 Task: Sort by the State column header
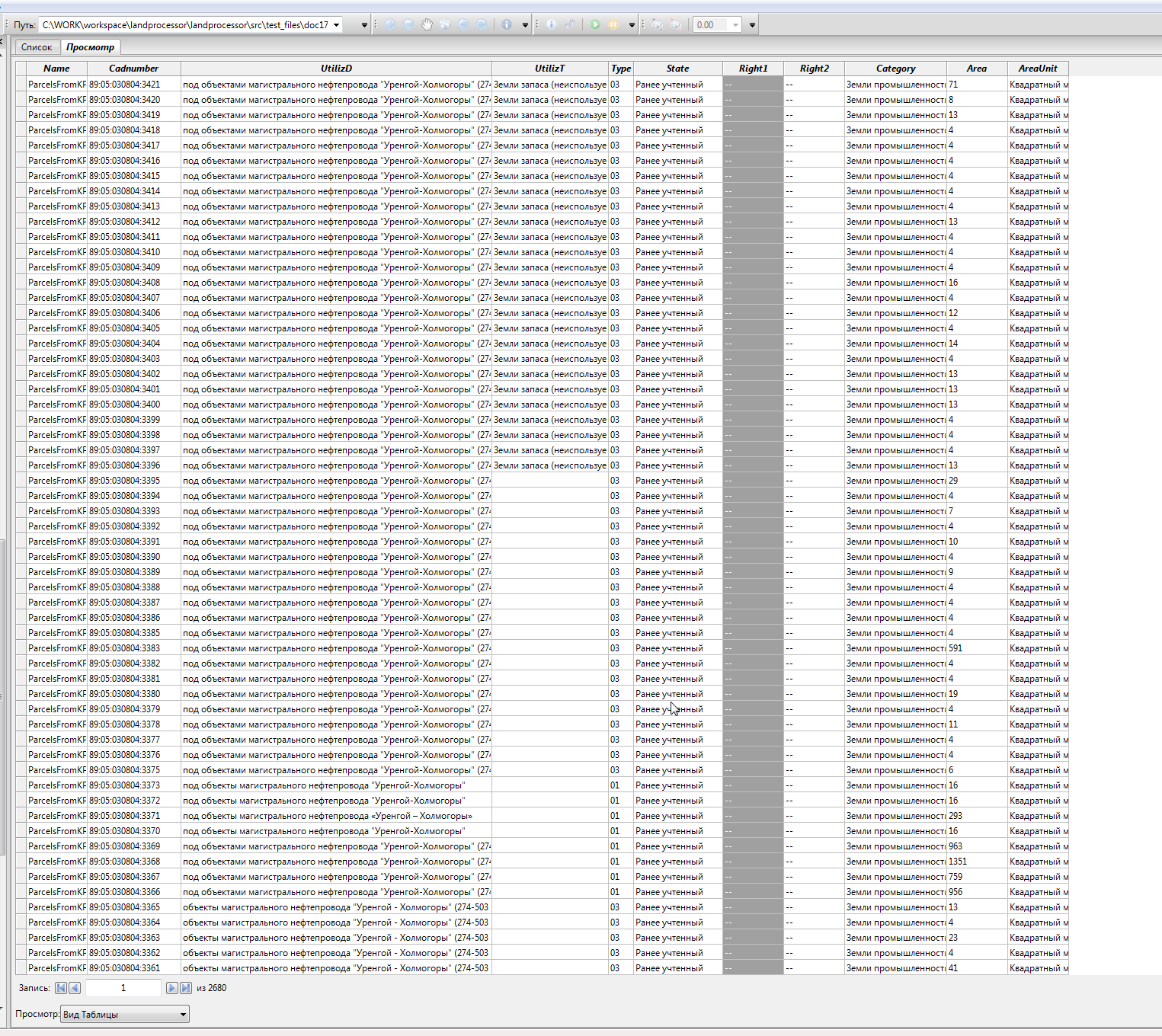tap(678, 69)
